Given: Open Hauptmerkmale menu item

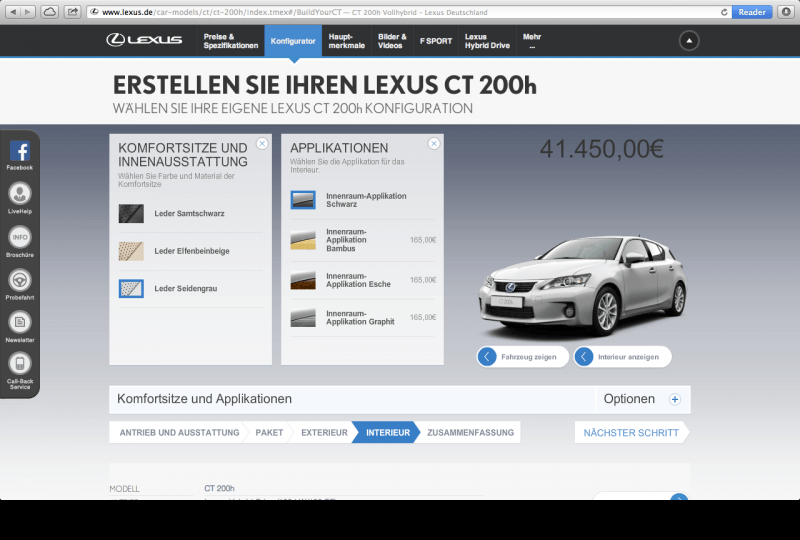Looking at the screenshot, I should click(346, 41).
